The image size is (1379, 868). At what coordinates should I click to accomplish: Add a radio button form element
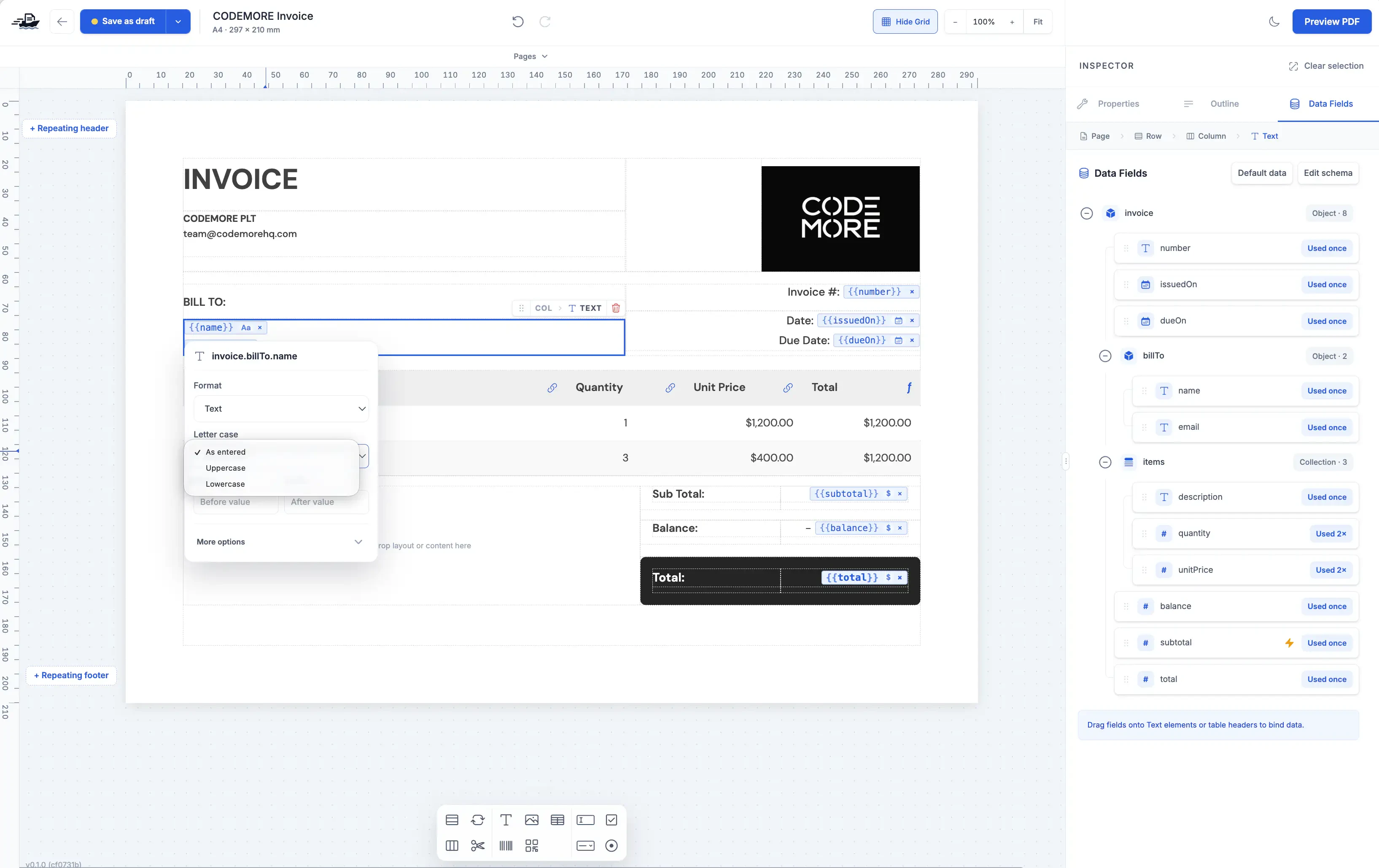click(x=611, y=846)
